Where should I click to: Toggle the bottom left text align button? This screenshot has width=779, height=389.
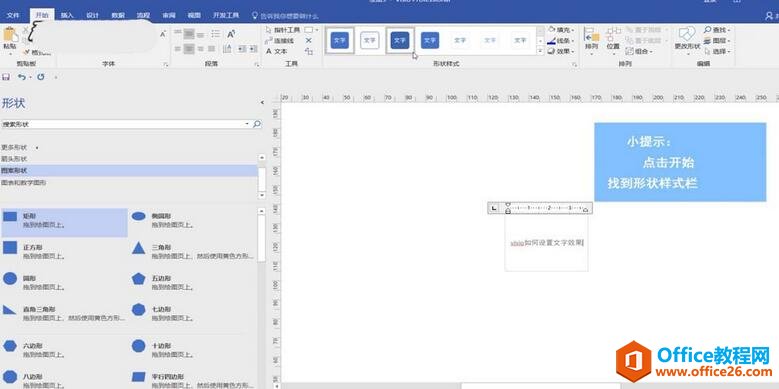[178, 49]
